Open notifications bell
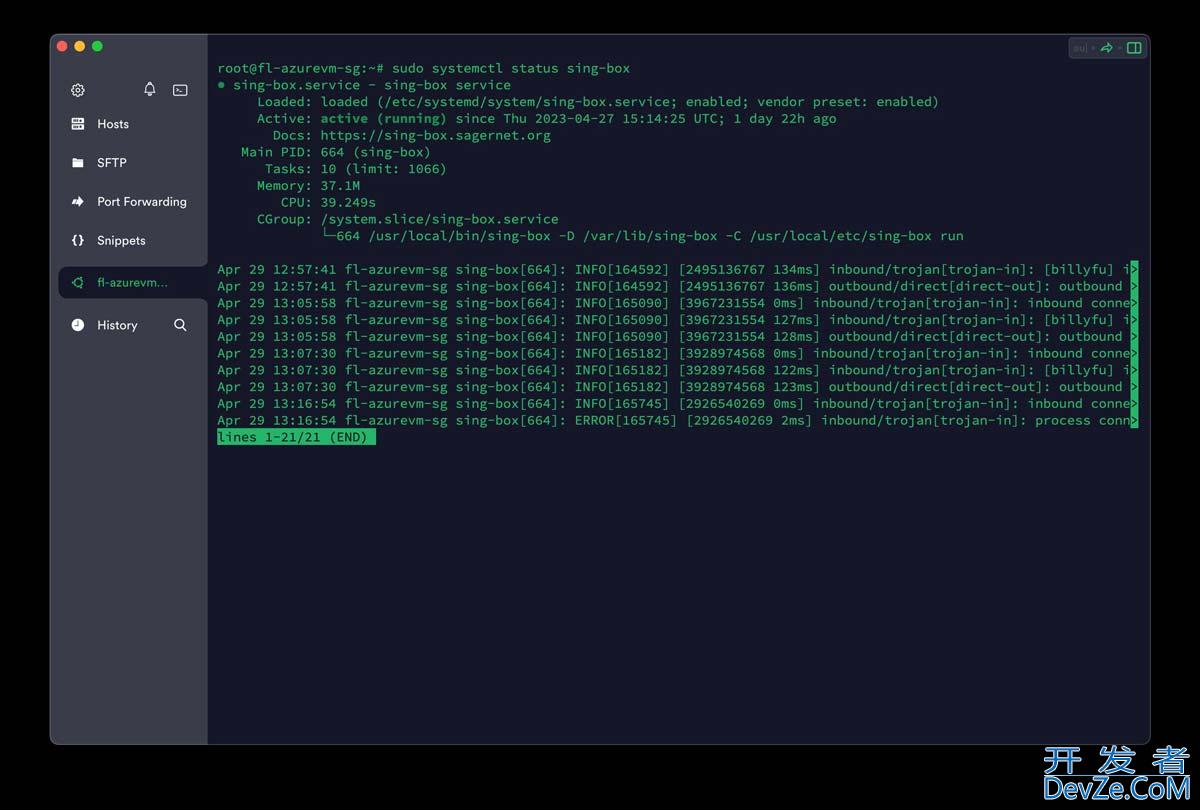 [x=150, y=89]
